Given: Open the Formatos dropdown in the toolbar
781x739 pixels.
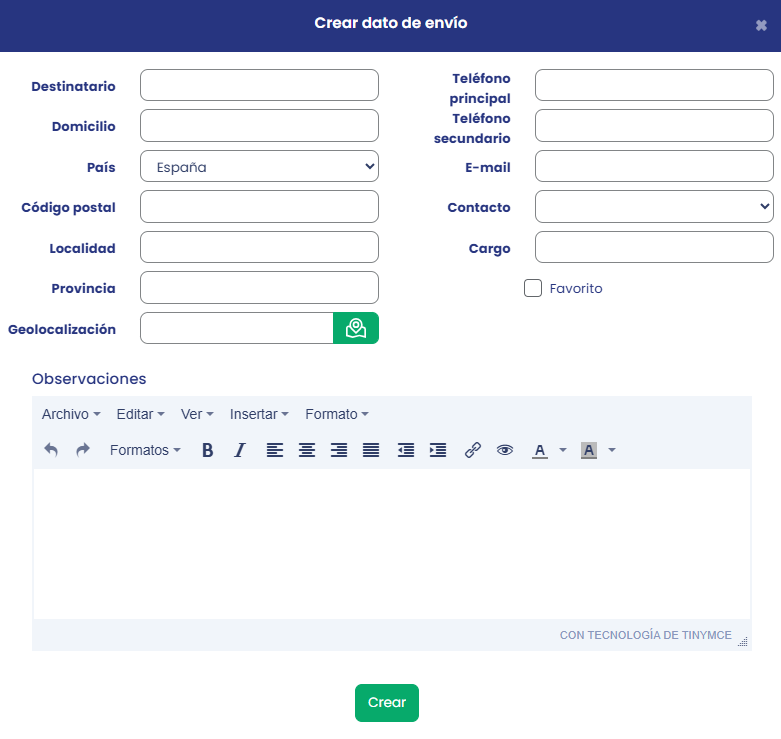Looking at the screenshot, I should [x=145, y=450].
